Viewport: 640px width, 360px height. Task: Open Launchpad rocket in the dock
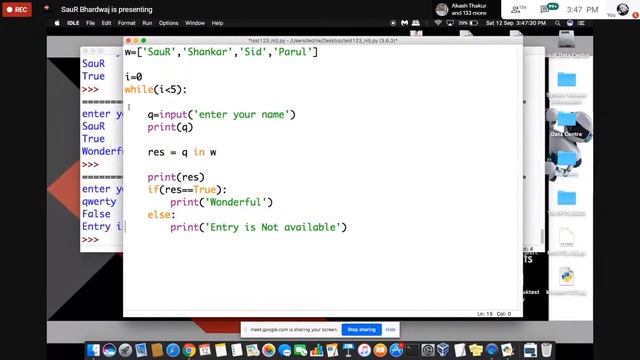[125, 350]
